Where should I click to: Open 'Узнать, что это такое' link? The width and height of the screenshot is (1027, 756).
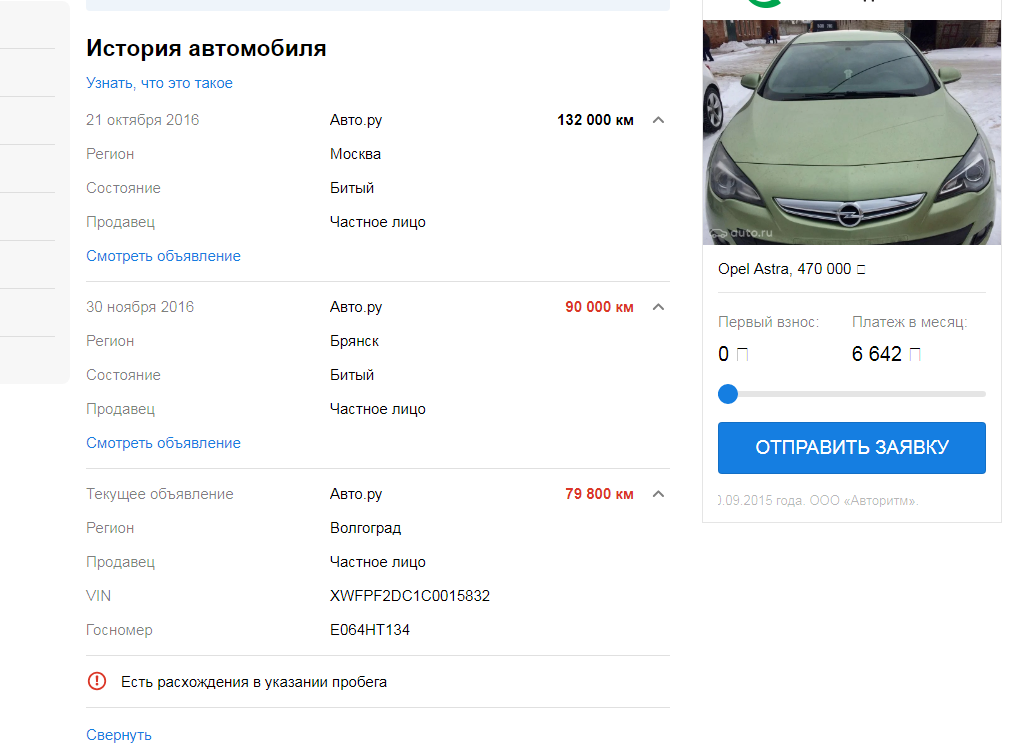(159, 83)
